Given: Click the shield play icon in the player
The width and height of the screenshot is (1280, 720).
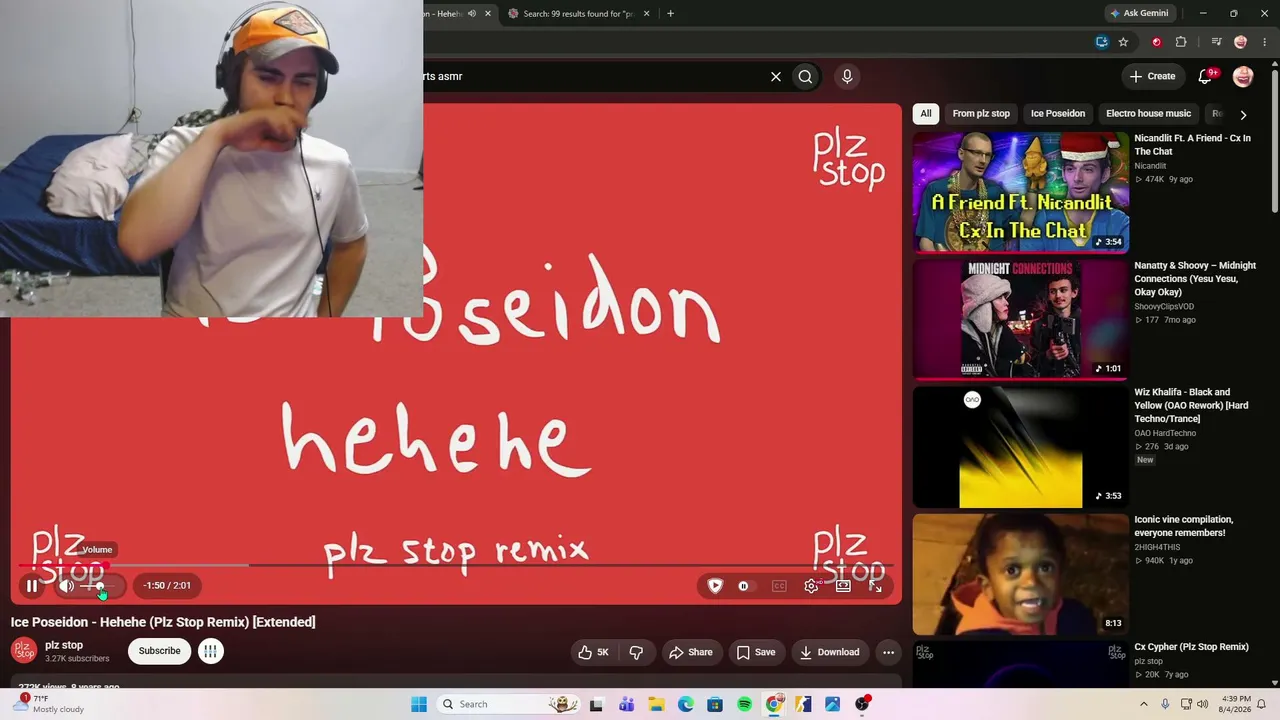Looking at the screenshot, I should [x=715, y=586].
